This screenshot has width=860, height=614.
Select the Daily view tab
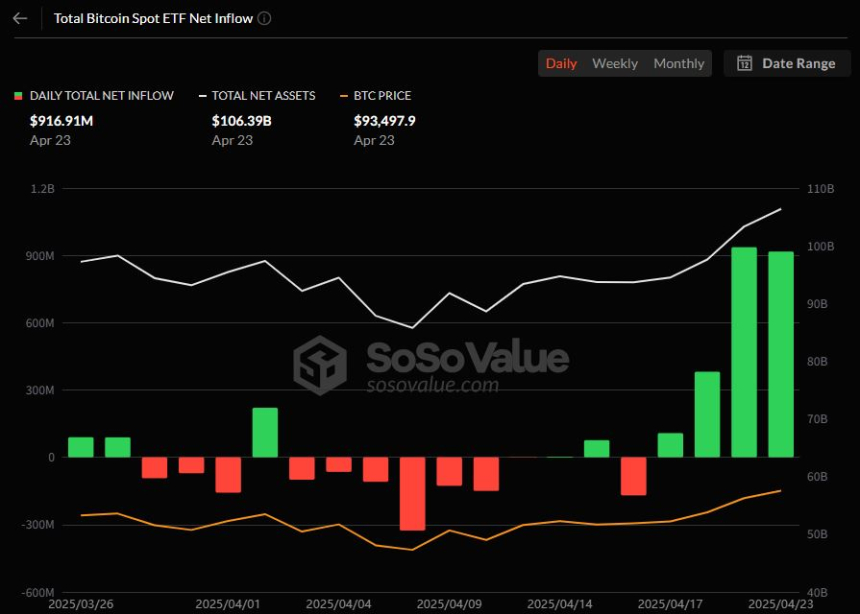tap(561, 63)
